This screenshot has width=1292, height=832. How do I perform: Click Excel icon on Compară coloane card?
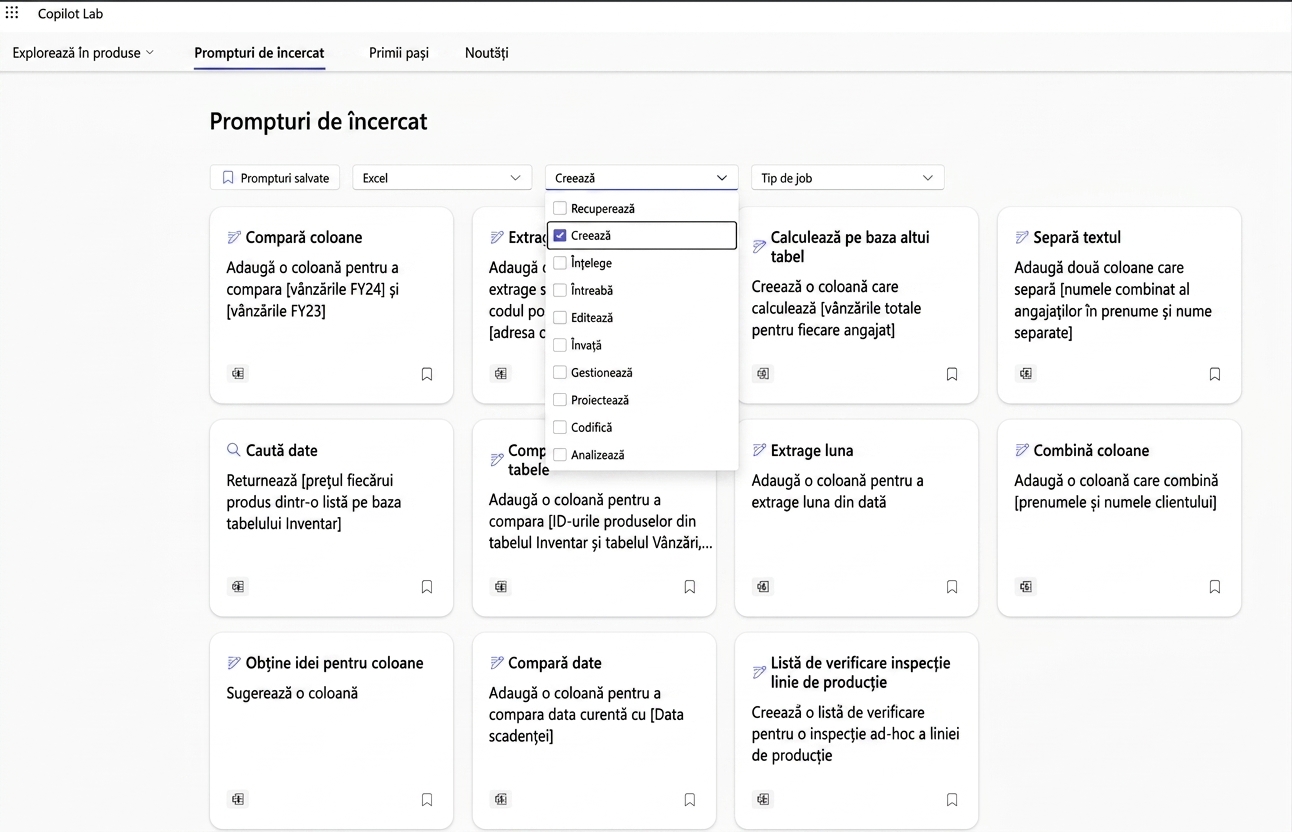(238, 374)
